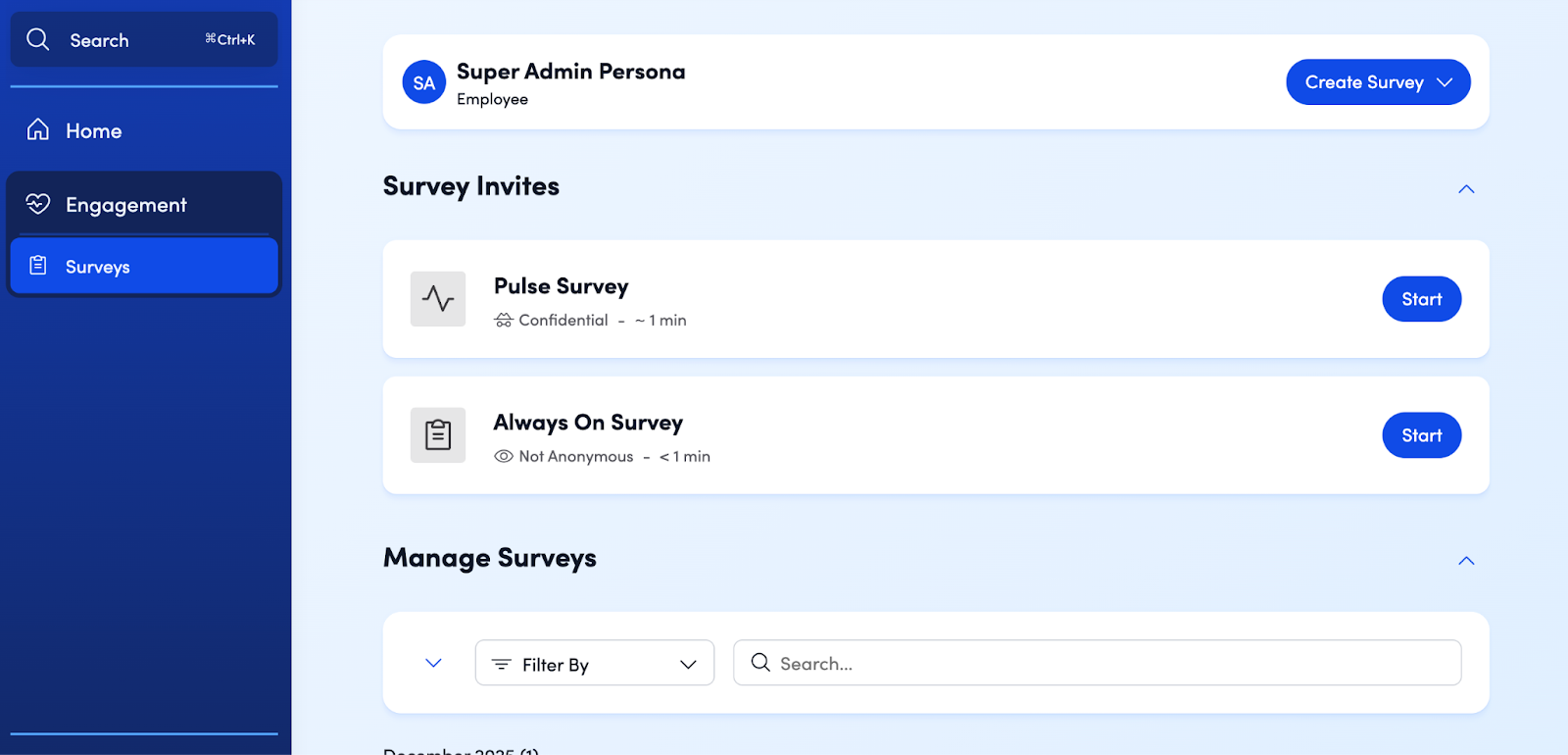Click the Always On Survey clipboard icon
Screen dimensions: 1568x755
pyautogui.click(x=438, y=435)
